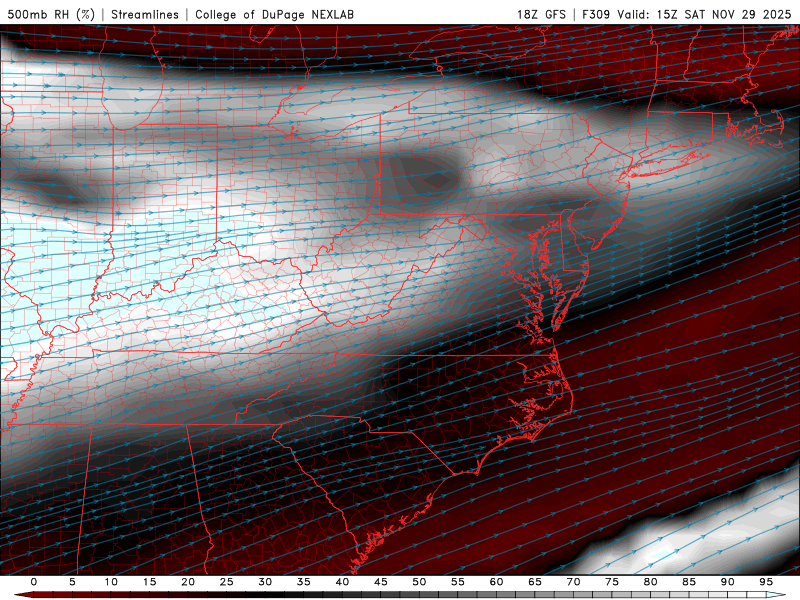Click the "45" legend tick label

click(381, 582)
